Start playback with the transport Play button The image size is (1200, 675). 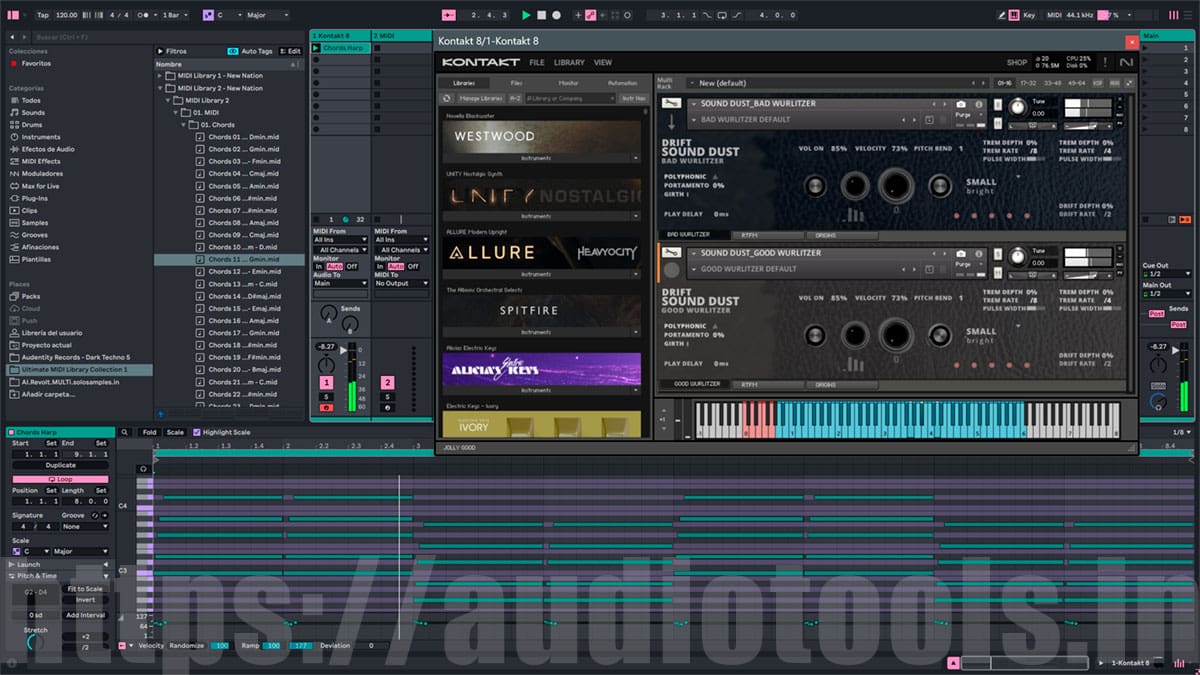pos(526,15)
